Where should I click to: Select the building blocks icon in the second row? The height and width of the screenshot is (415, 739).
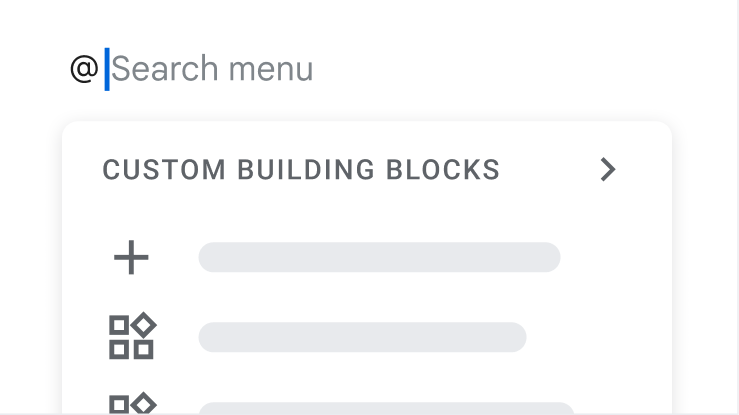pos(131,337)
